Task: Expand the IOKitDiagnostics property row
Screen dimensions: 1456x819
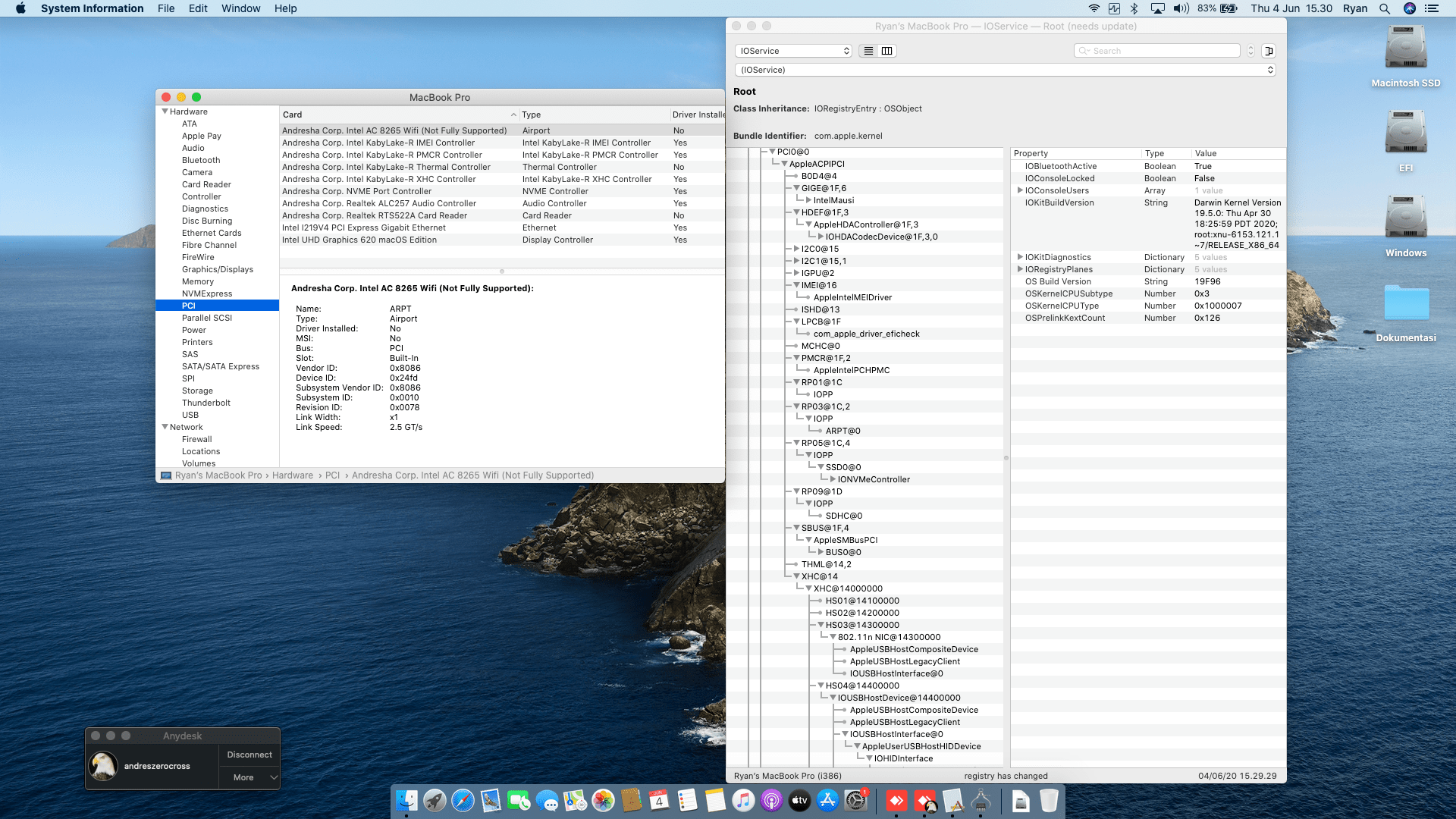Action: click(1020, 257)
